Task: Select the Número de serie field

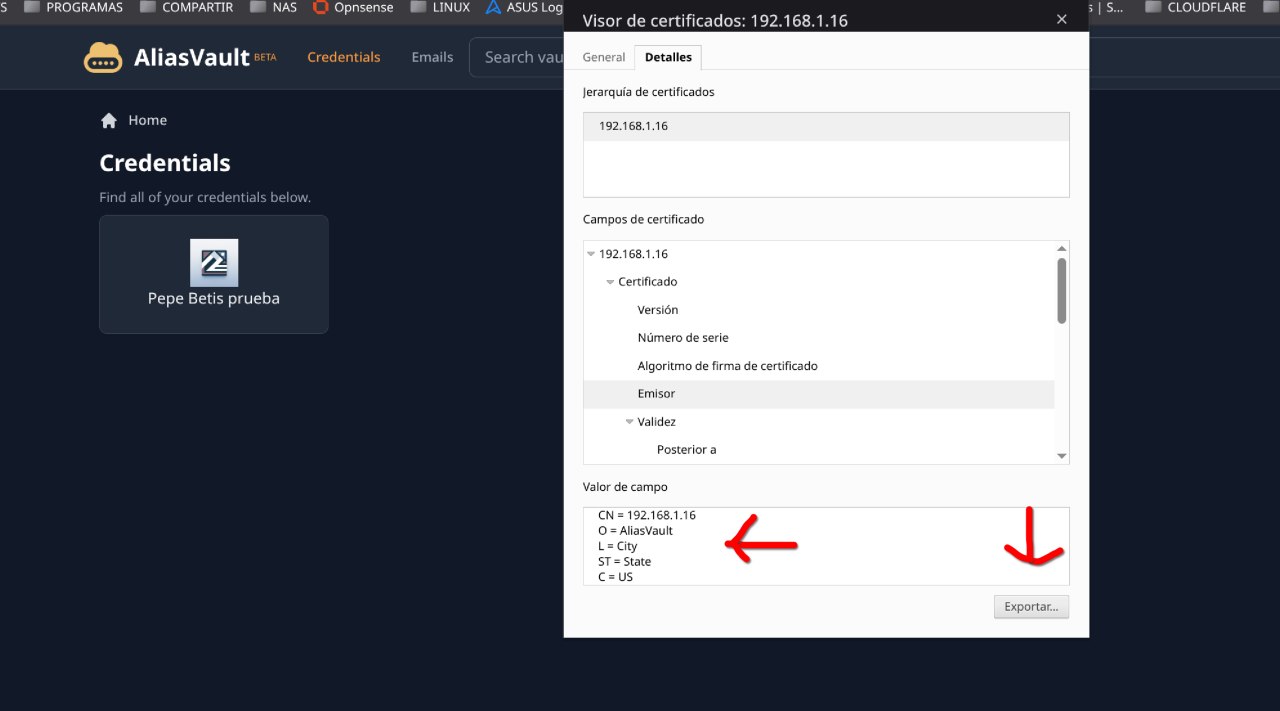Action: coord(683,338)
